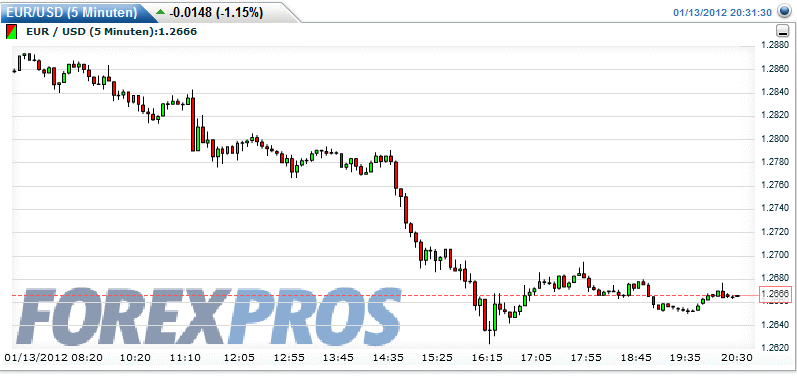The height and width of the screenshot is (376, 797).
Task: Click the current price label 1.2666
Action: coord(775,295)
